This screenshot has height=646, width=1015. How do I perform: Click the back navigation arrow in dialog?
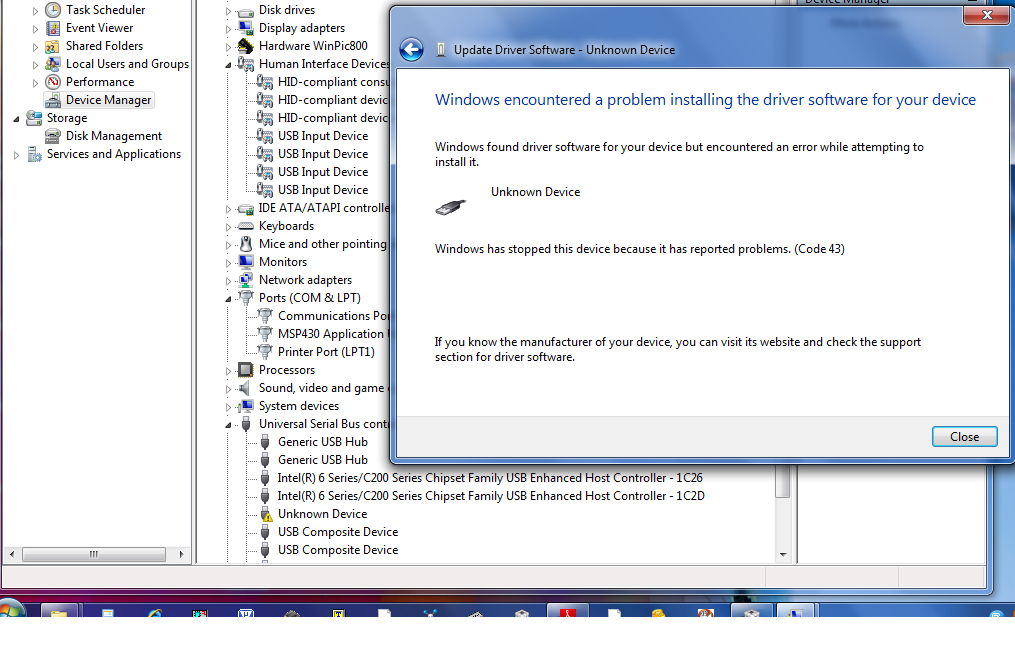click(411, 48)
